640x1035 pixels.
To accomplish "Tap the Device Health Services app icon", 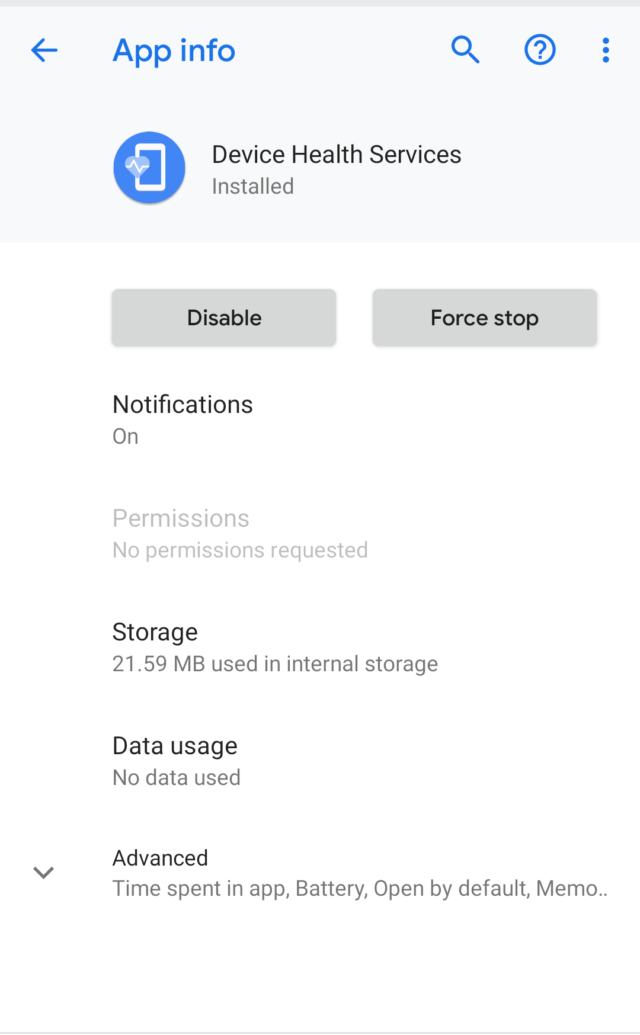I will (149, 168).
